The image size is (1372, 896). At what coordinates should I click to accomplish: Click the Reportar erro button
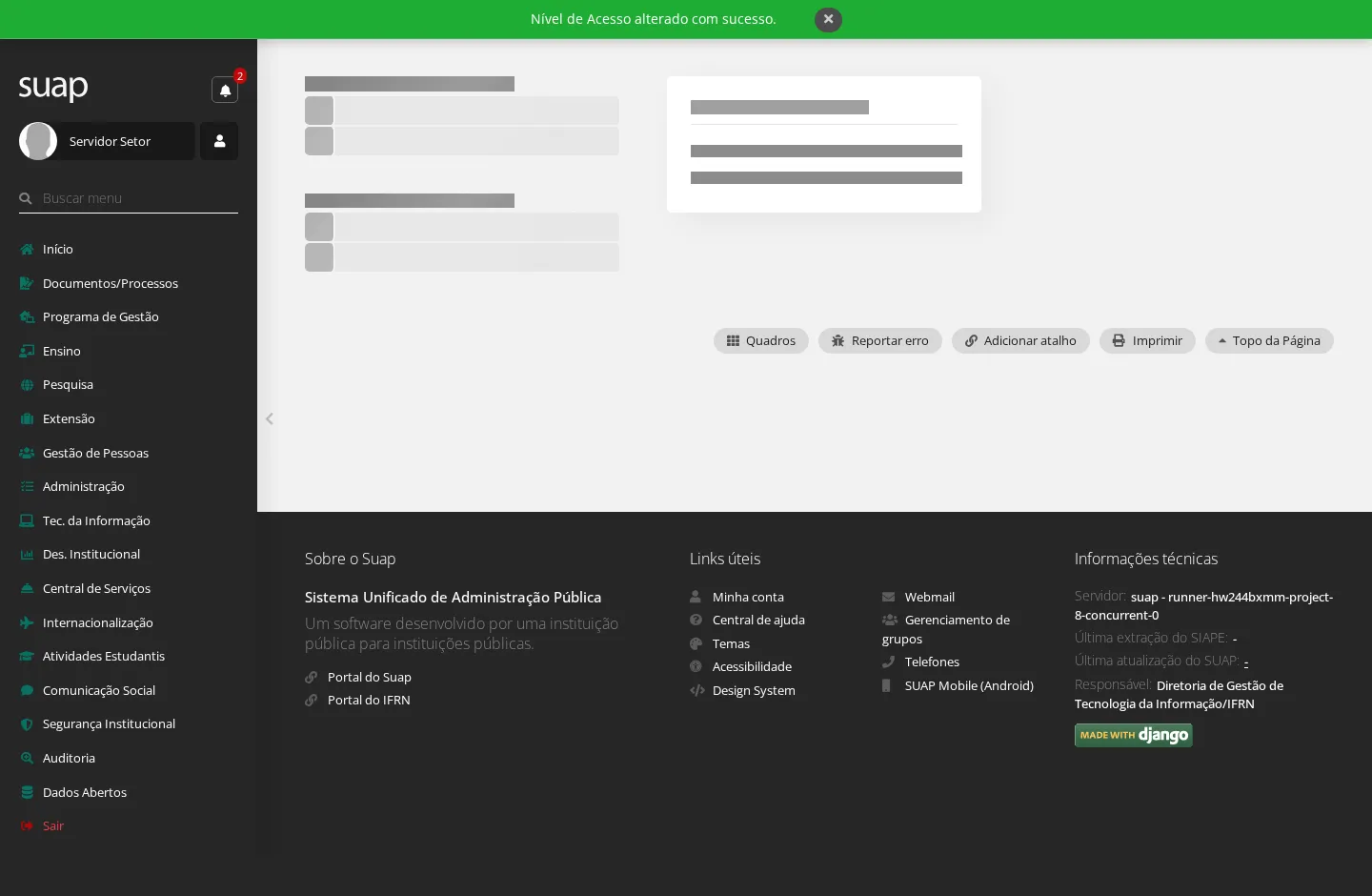point(880,340)
